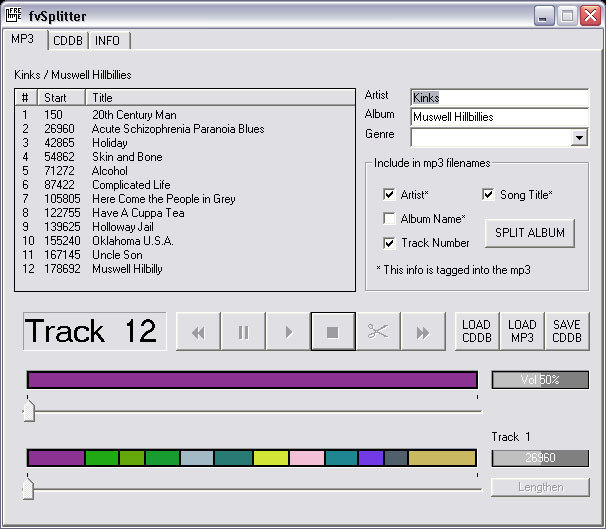Image resolution: width=606 pixels, height=529 pixels.
Task: Click the lower track slider thumb
Action: [x=28, y=488]
